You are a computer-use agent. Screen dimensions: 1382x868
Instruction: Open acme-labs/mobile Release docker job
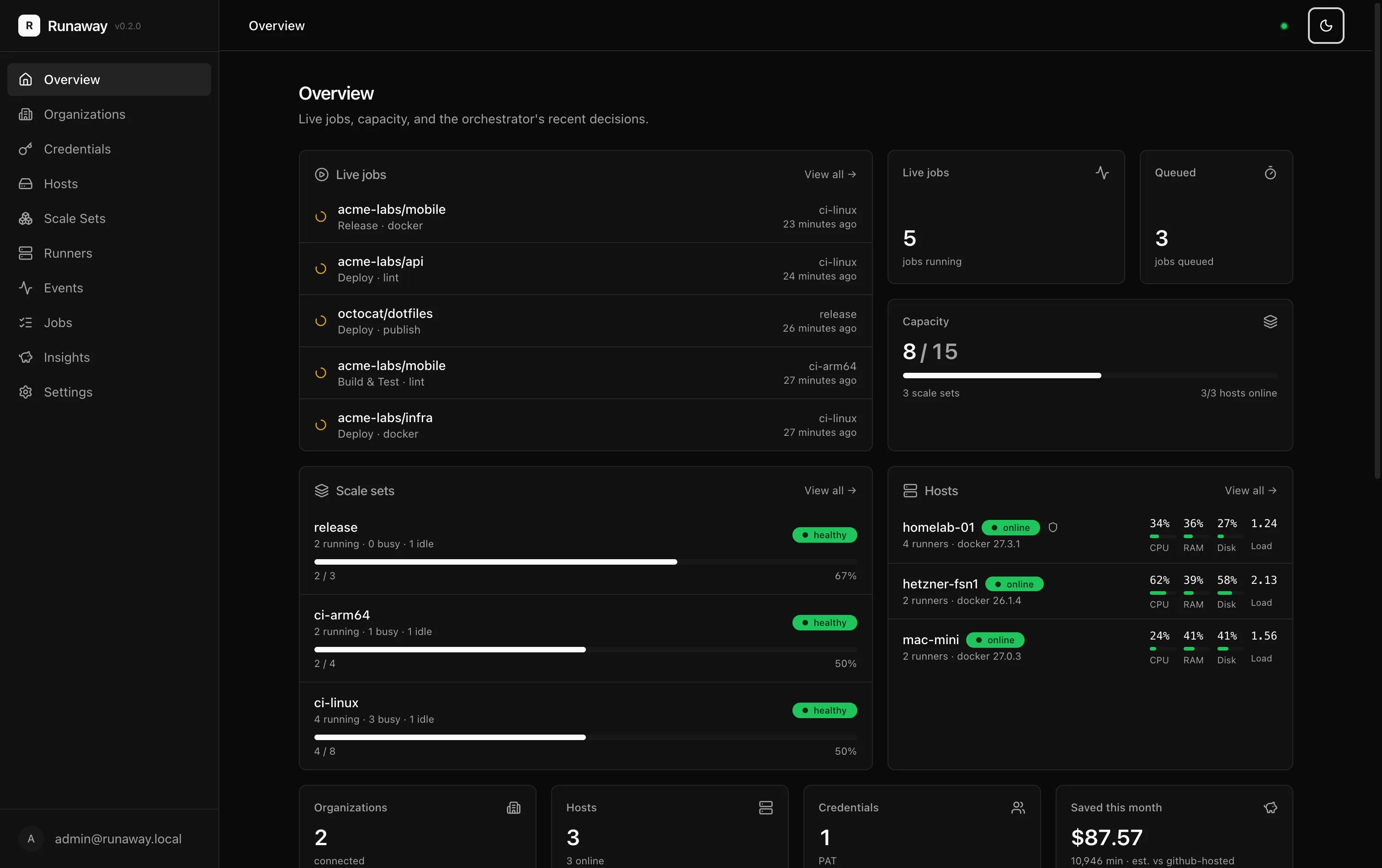click(585, 217)
